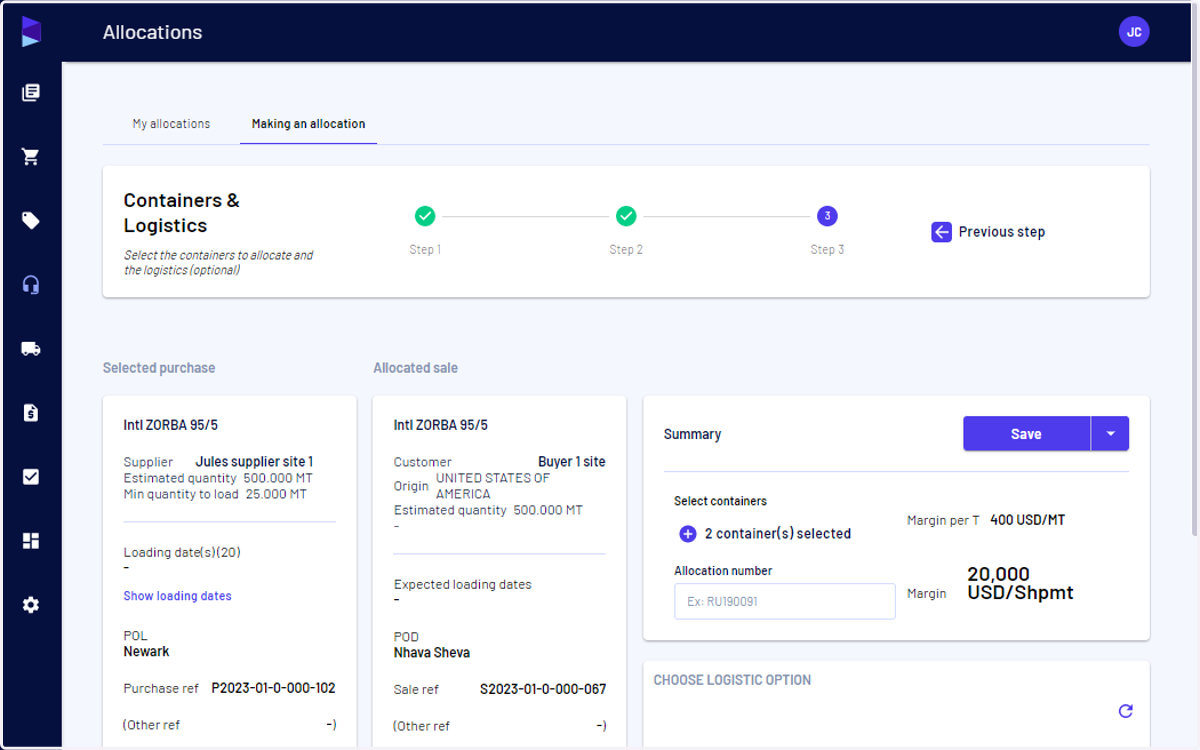Click the 2 container(s) selected label
The width and height of the screenshot is (1200, 750).
pos(778,534)
